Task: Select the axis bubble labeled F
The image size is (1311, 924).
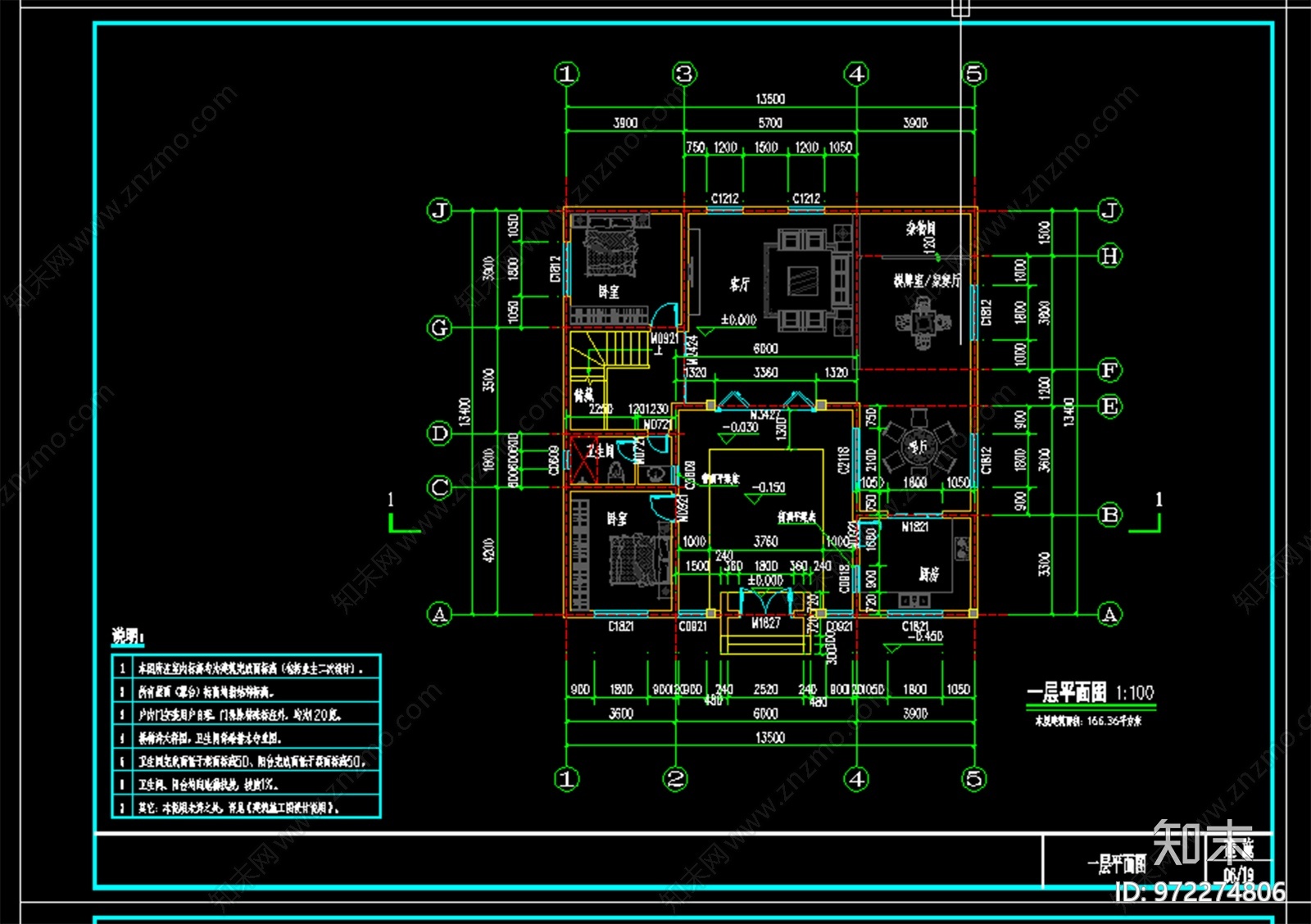Action: click(1109, 369)
